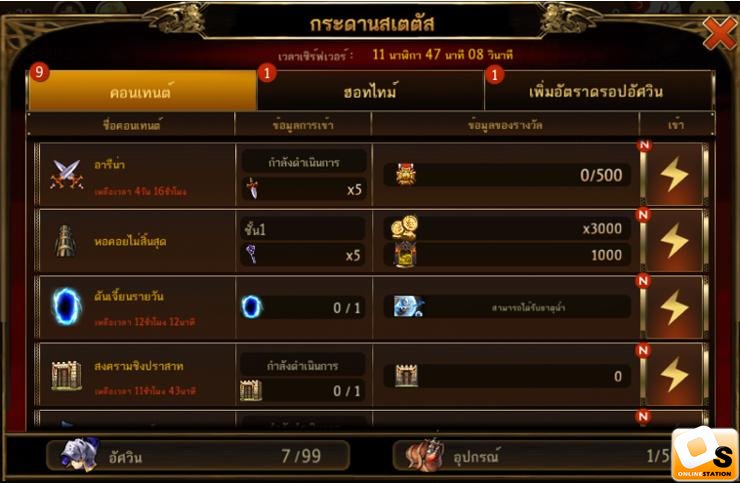This screenshot has height=483, width=740.
Task: Click the gold coins x3000 reward icon
Action: (x=404, y=228)
